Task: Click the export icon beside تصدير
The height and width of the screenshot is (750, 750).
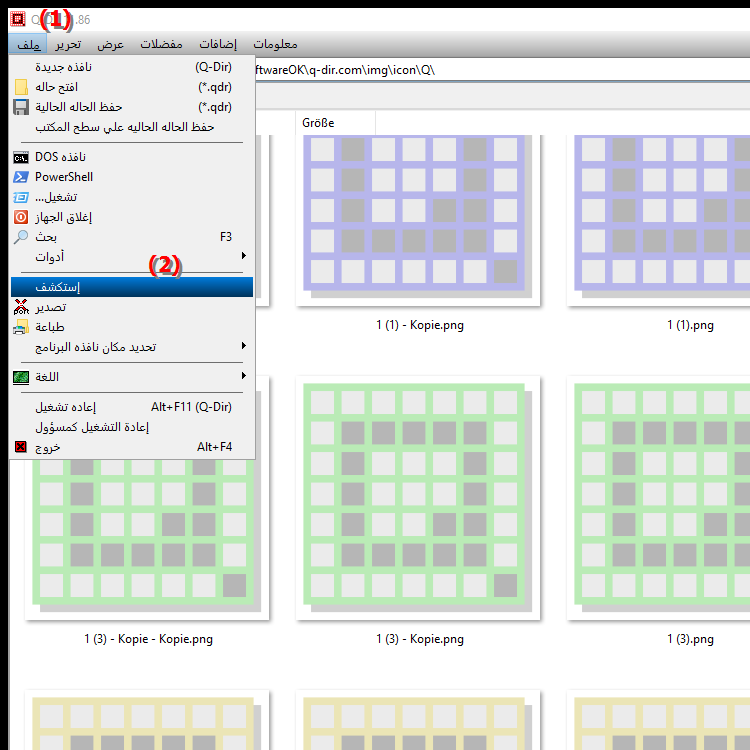Action: (21, 307)
